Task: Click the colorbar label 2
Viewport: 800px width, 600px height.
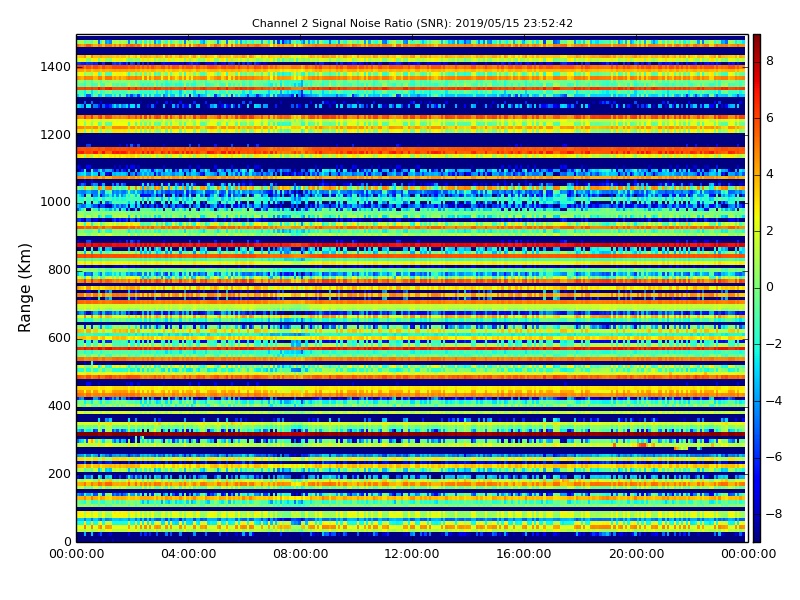Action: (x=770, y=231)
